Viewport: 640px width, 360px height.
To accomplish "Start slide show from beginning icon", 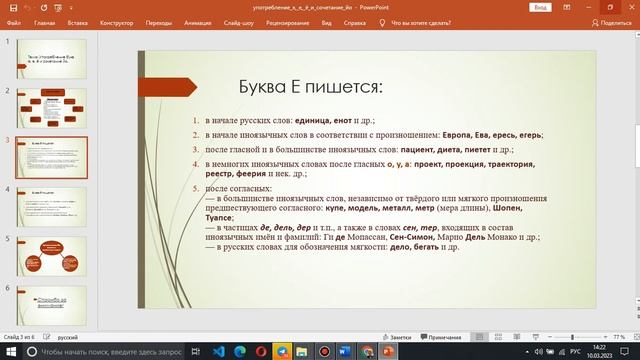I will click(58, 8).
